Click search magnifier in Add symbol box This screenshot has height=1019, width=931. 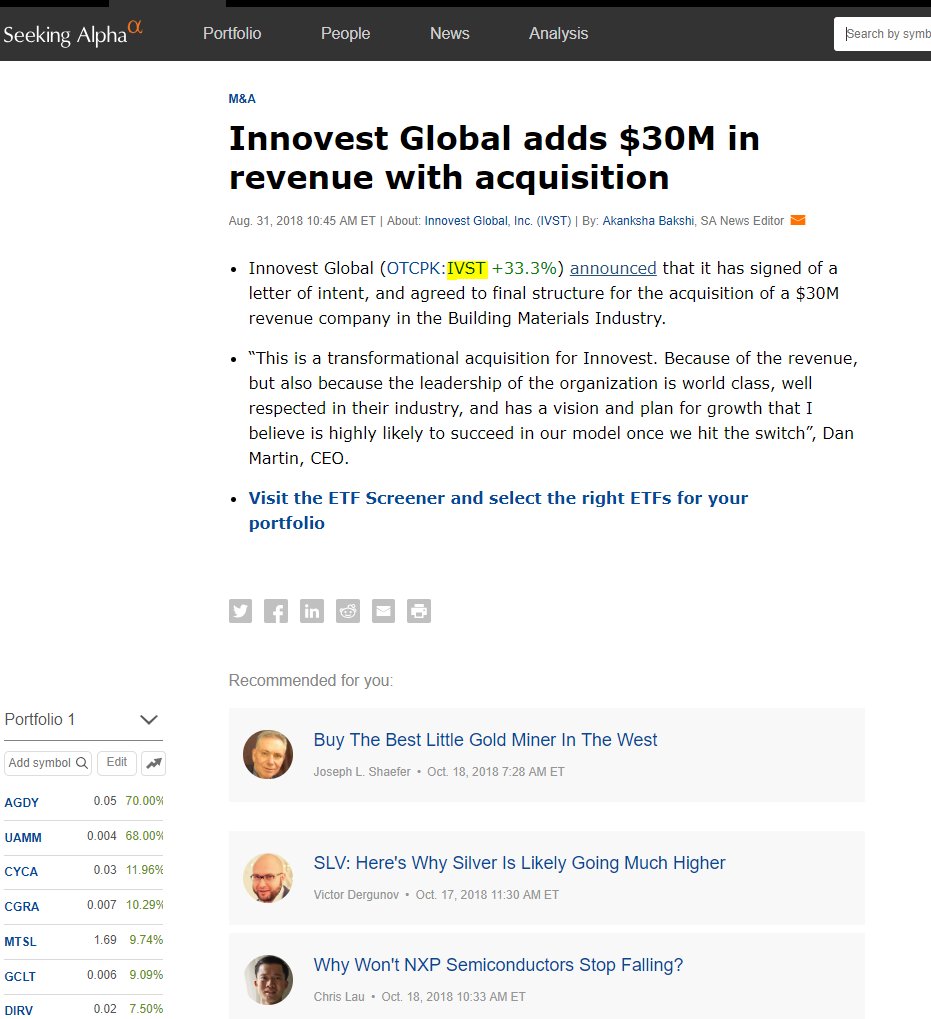[x=81, y=763]
